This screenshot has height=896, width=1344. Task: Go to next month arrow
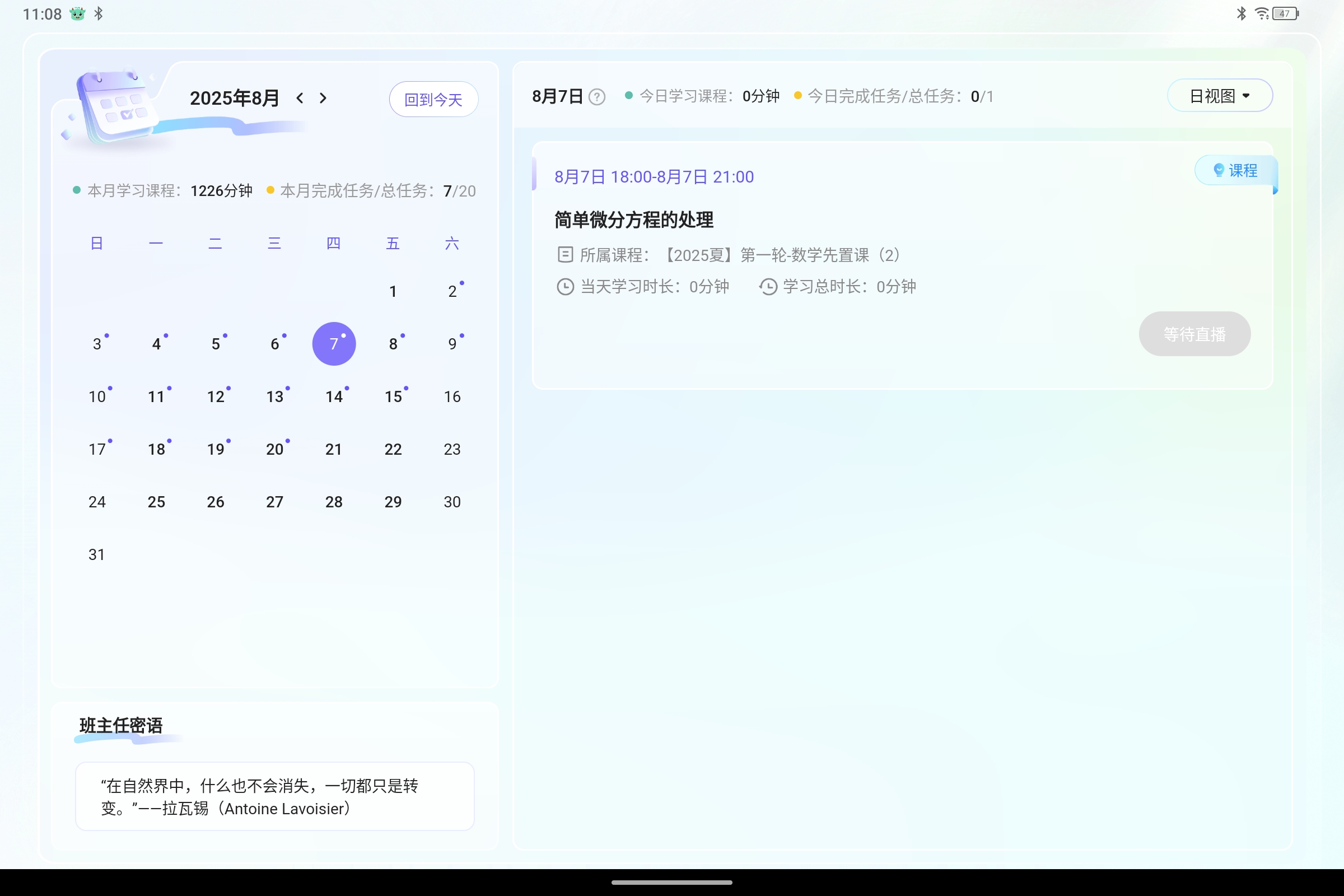point(323,99)
